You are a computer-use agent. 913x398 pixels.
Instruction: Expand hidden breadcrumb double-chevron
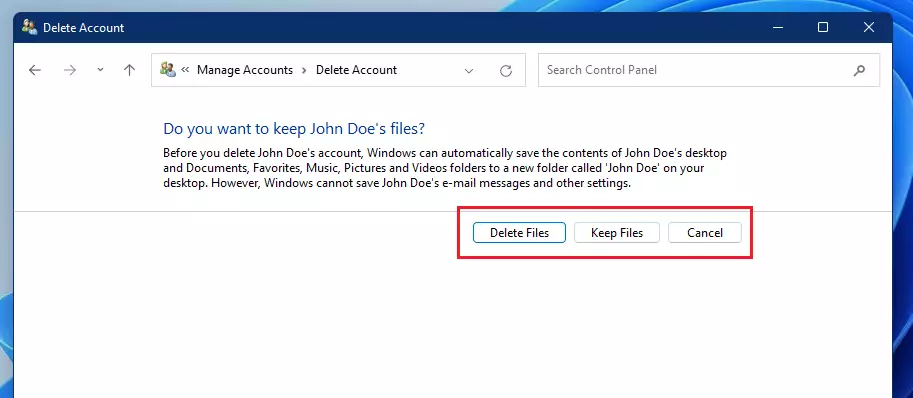[186, 70]
